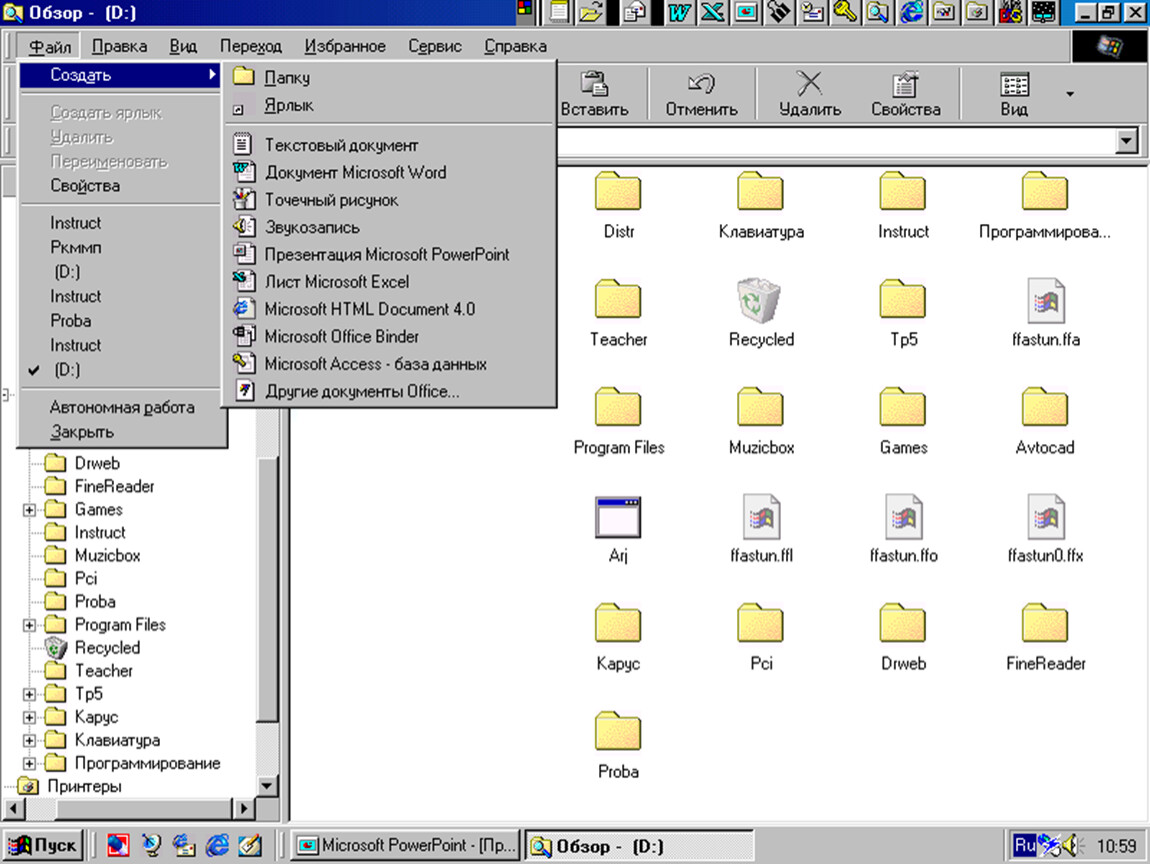
Task: Choose Microsoft HTML Document 4.0
Action: [391, 310]
